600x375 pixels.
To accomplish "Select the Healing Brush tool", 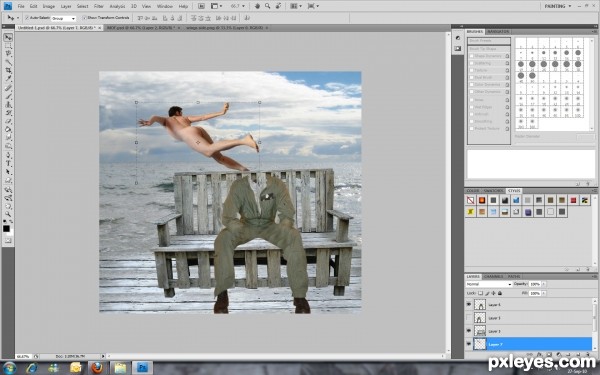I will click(x=8, y=88).
